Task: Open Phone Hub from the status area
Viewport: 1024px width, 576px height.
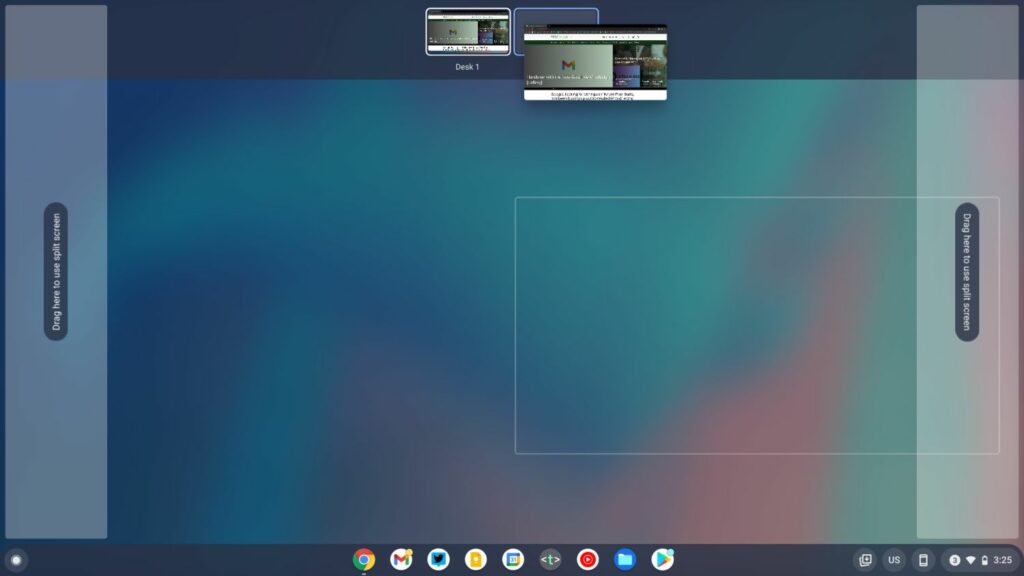Action: click(x=922, y=560)
